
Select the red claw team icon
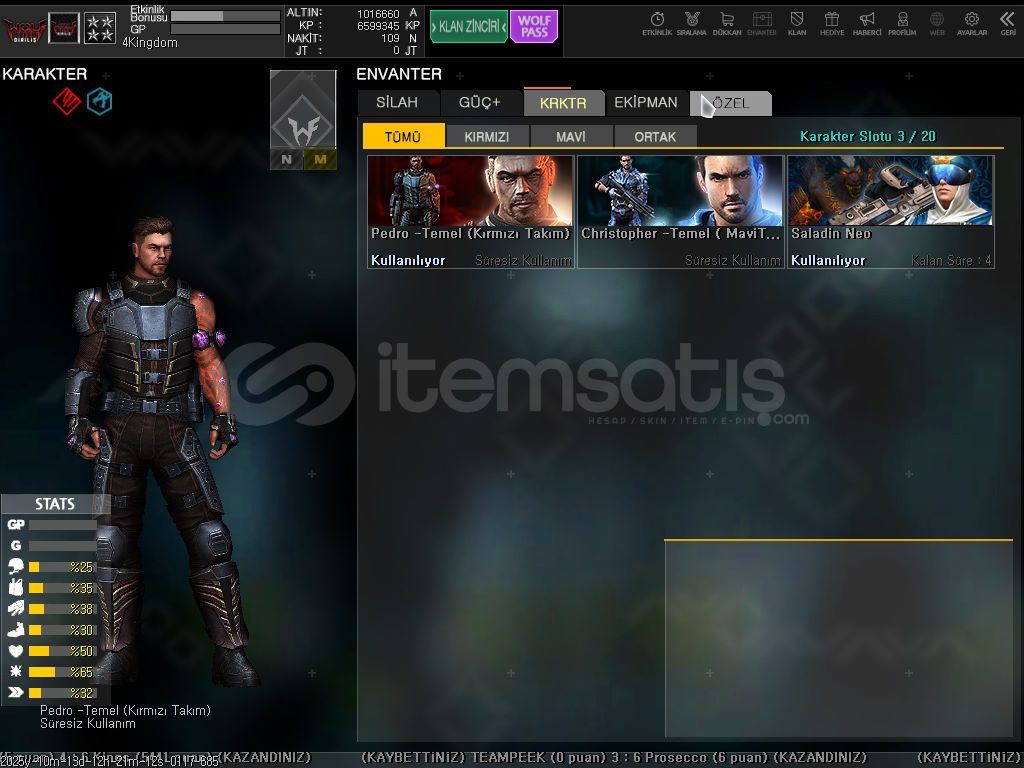67,101
